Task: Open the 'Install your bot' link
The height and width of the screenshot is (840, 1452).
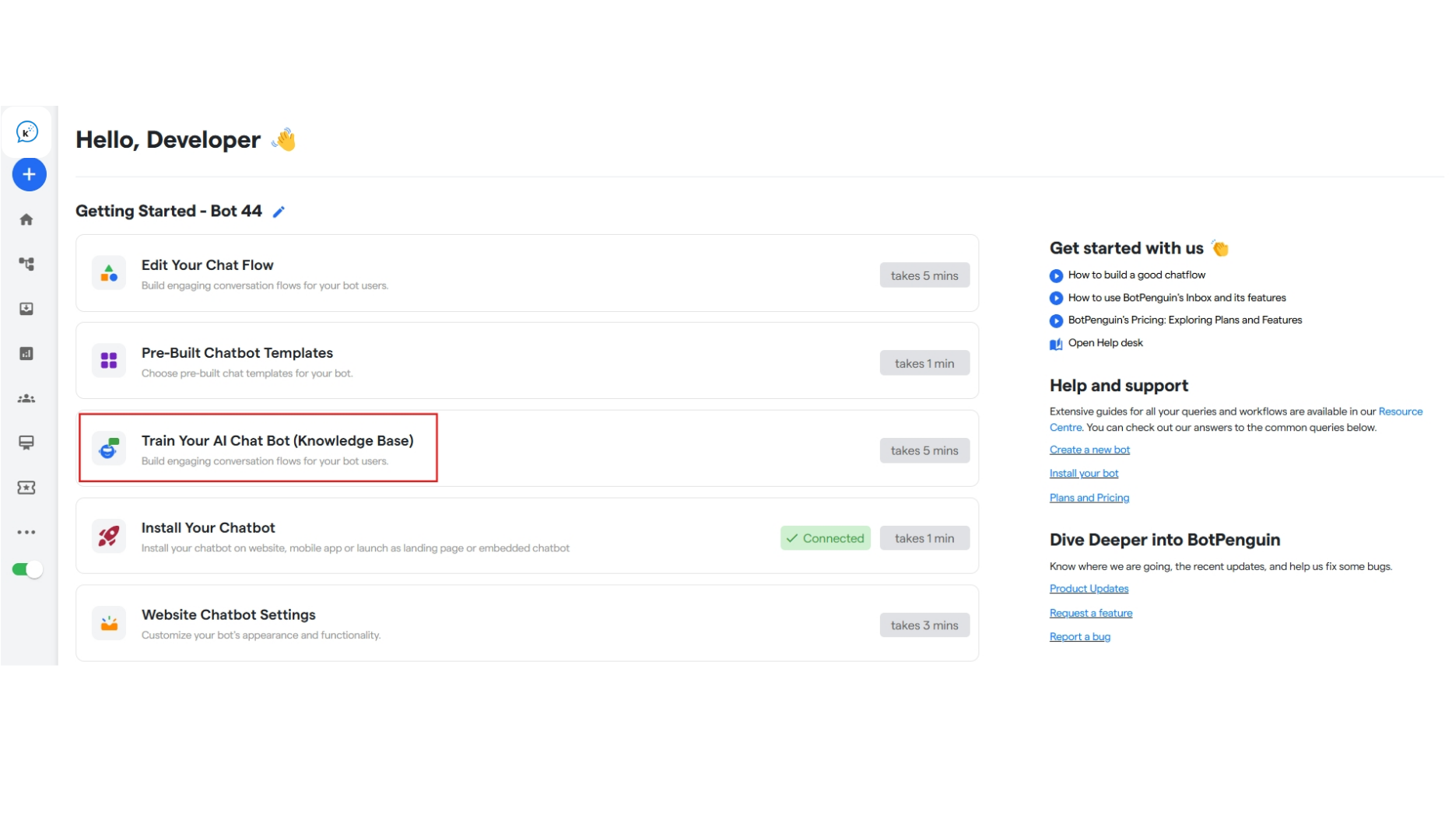Action: (x=1084, y=473)
